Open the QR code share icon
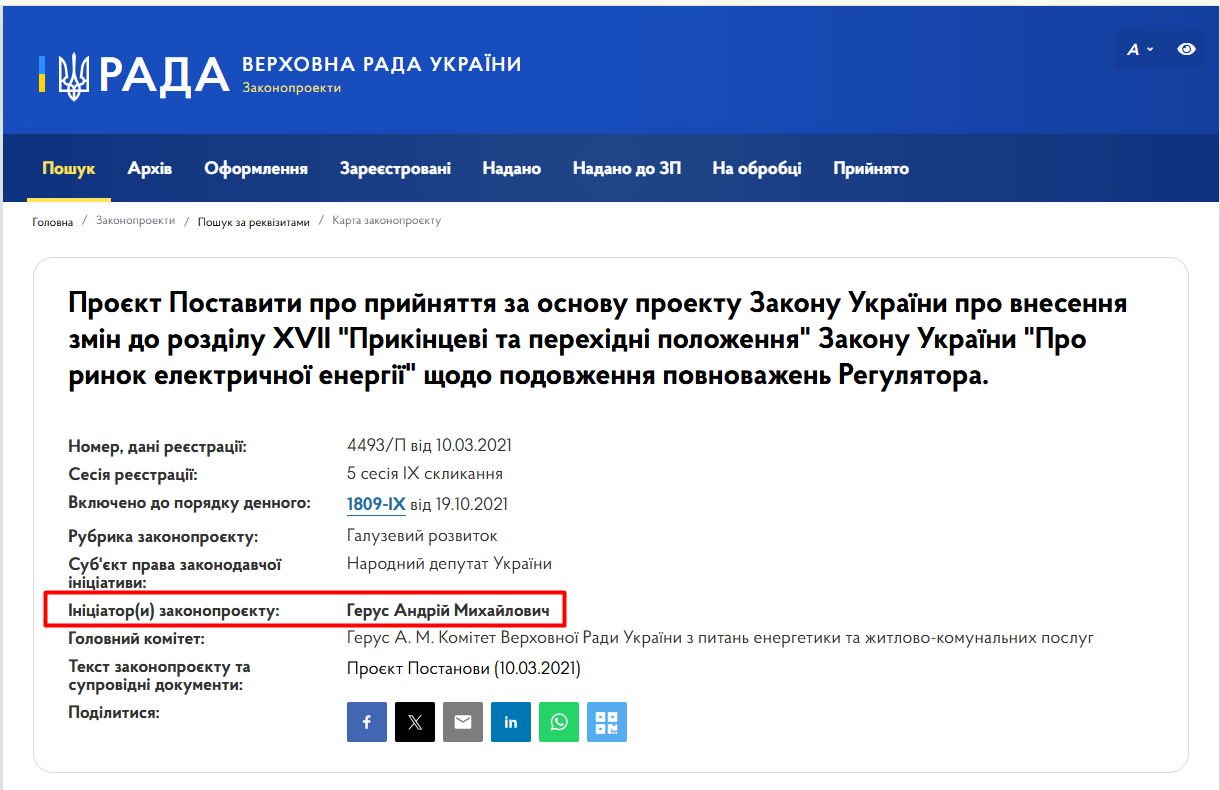The height and width of the screenshot is (790, 1220). click(607, 722)
